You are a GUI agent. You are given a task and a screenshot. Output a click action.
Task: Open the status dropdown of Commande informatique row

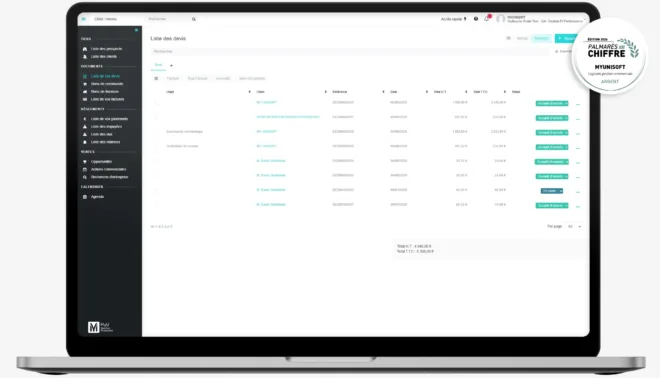coord(552,133)
